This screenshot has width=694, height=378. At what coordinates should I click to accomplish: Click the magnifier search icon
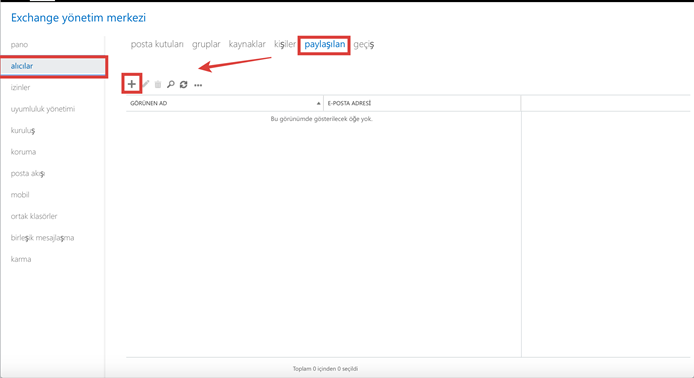click(x=170, y=84)
